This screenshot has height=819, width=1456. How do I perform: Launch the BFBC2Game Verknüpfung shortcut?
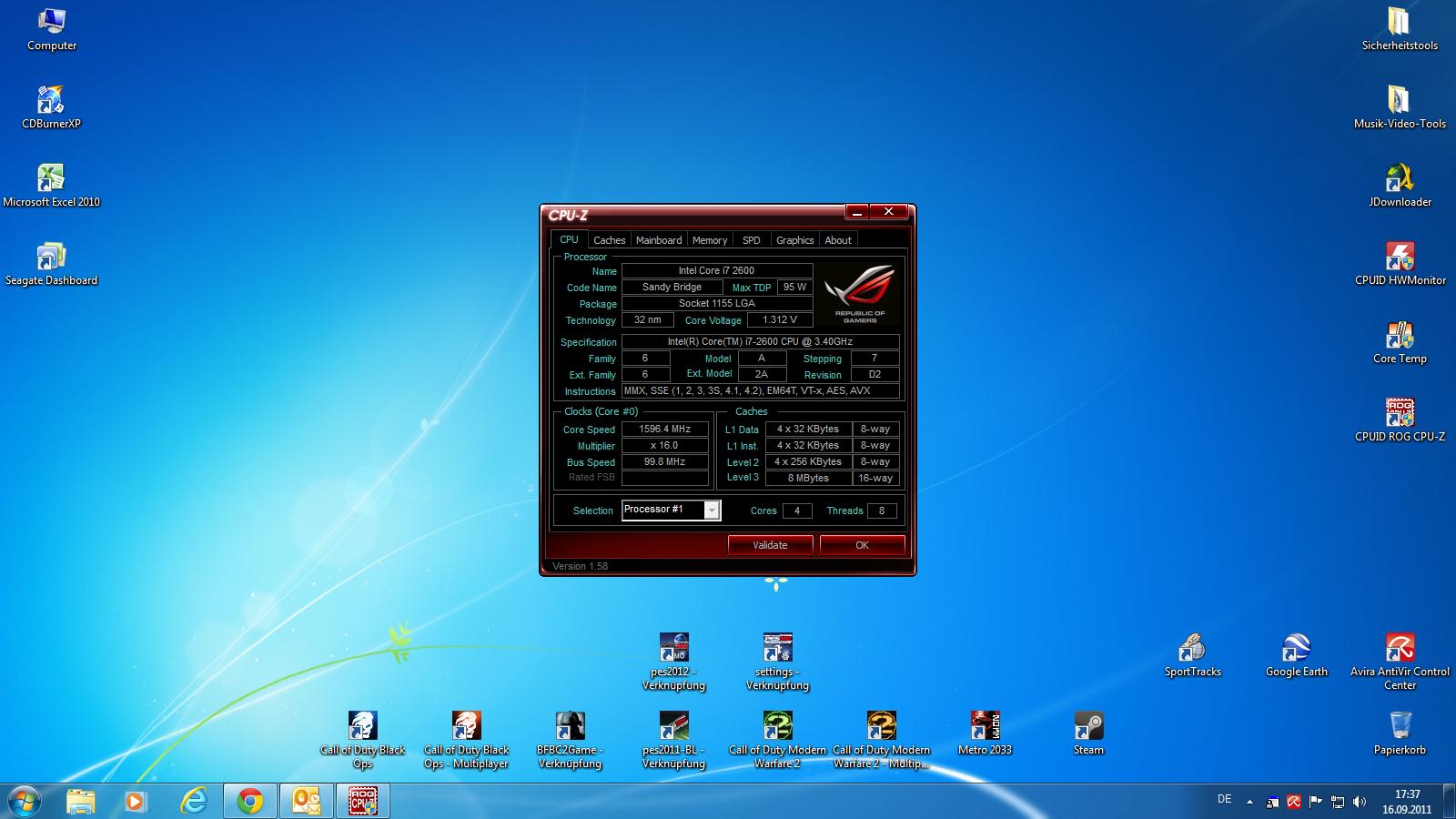570,740
